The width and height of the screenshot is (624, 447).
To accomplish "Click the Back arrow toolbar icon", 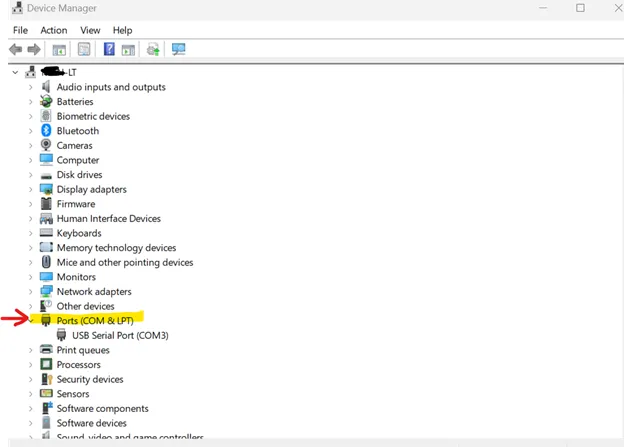I will click(x=16, y=50).
